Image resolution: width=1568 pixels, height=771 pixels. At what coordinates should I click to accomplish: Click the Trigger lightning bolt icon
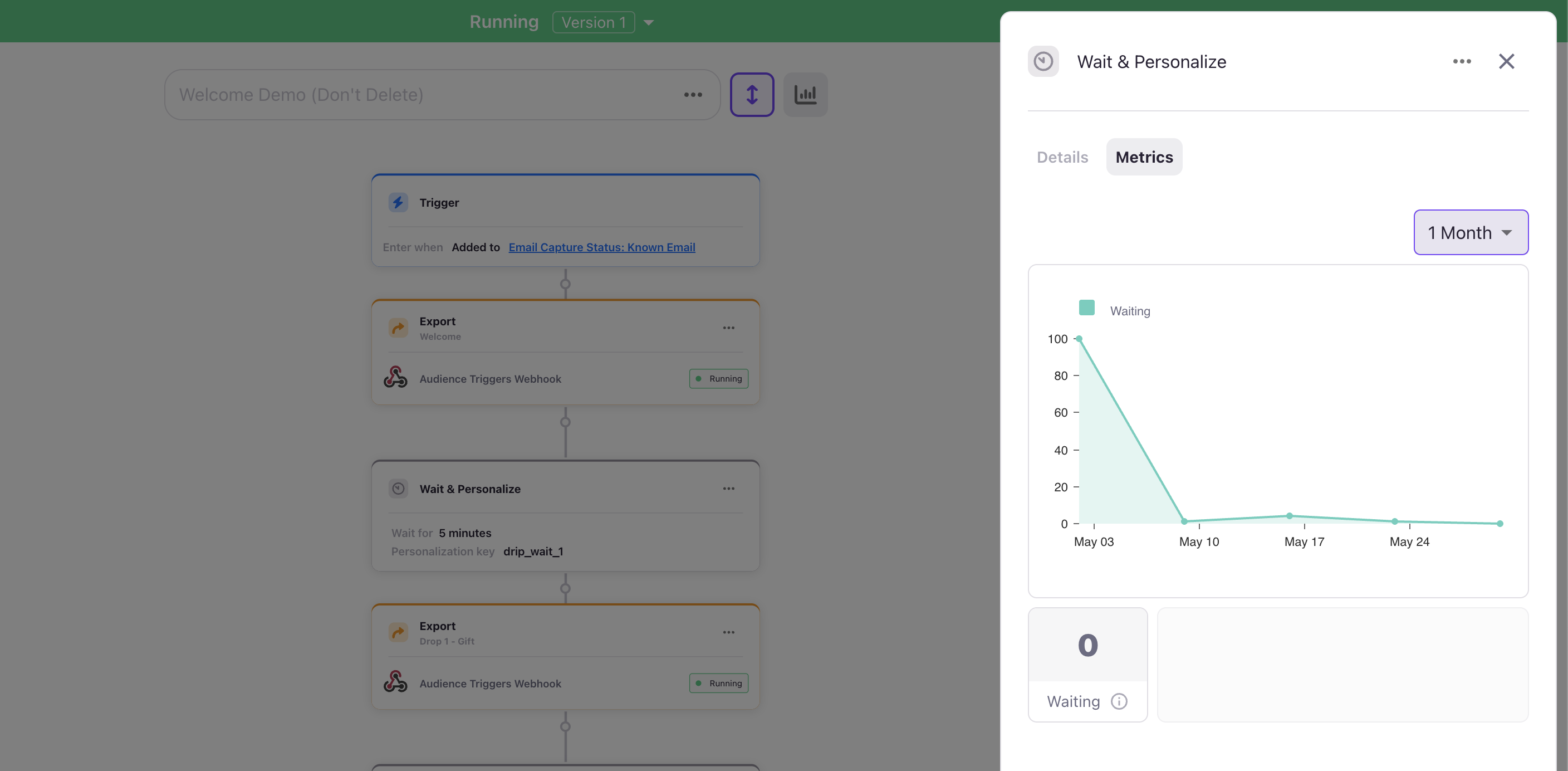pyautogui.click(x=398, y=202)
